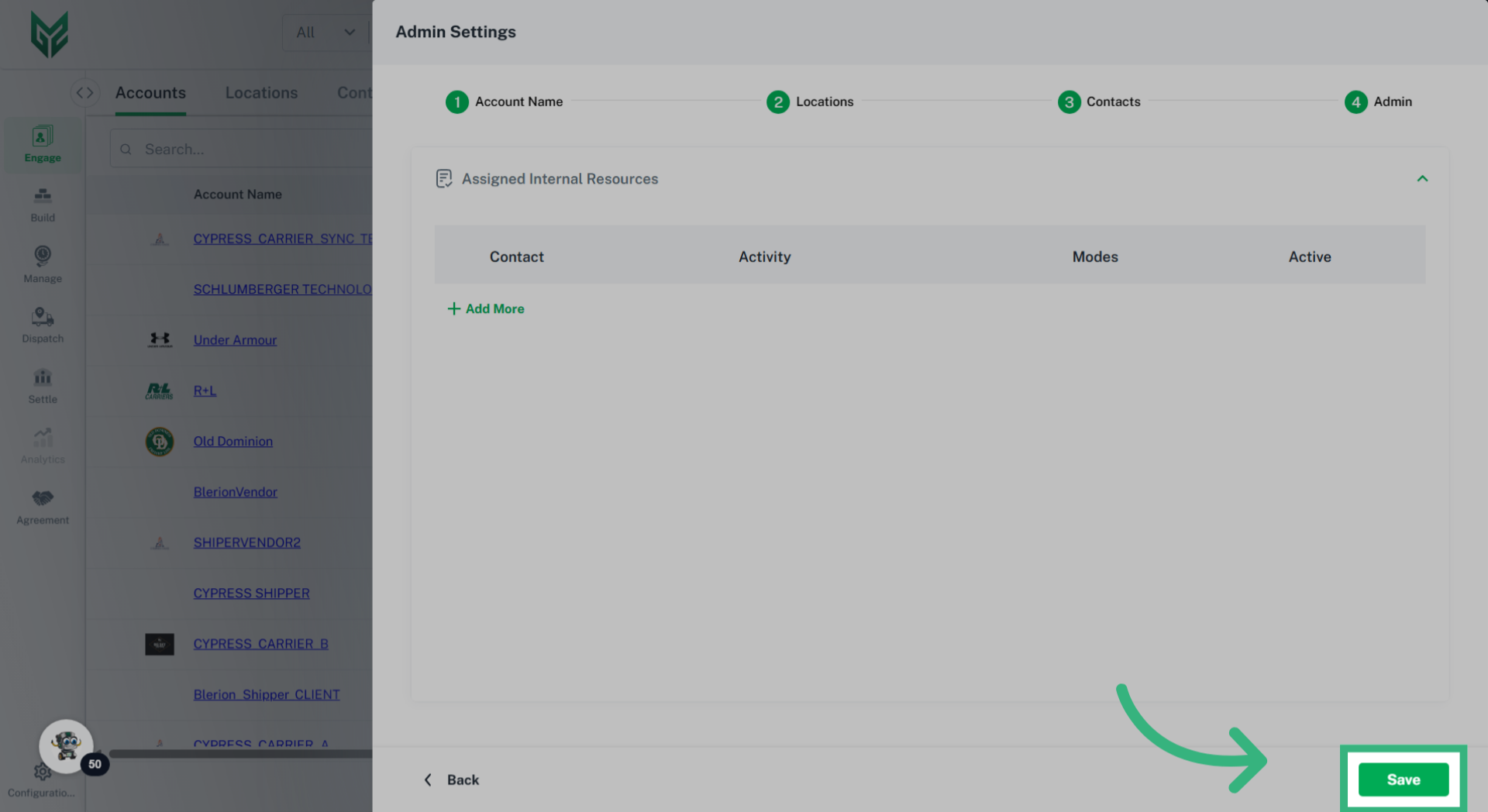Open the Analytics sidebar section
This screenshot has height=812, width=1488.
[x=43, y=446]
